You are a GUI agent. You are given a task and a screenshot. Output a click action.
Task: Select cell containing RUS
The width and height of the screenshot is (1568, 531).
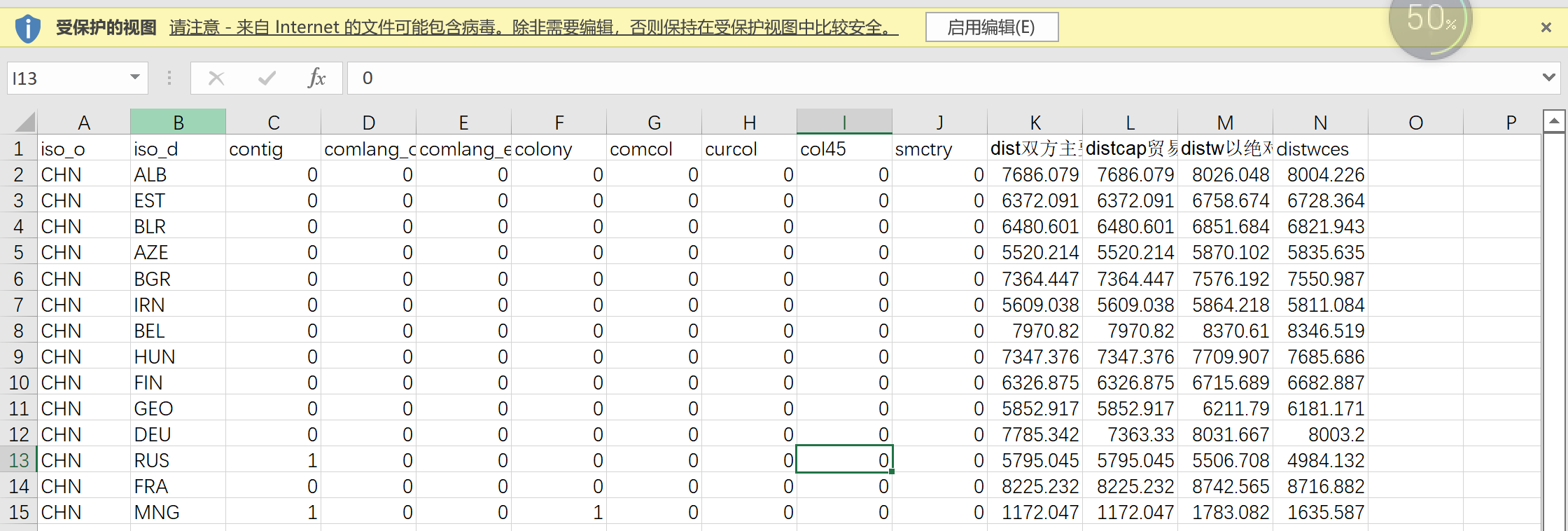pos(178,460)
